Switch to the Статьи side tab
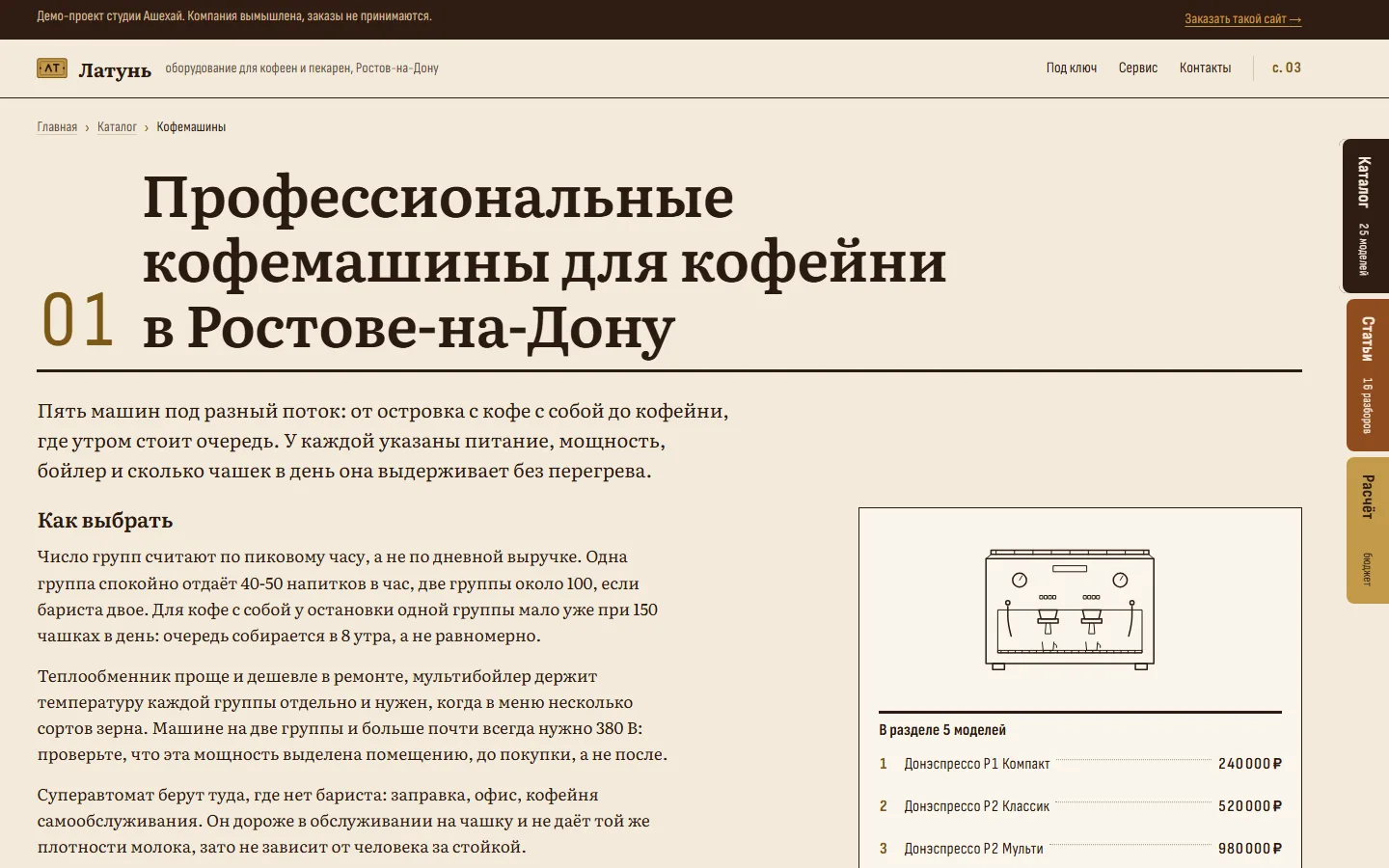The height and width of the screenshot is (868, 1389). tap(1368, 375)
